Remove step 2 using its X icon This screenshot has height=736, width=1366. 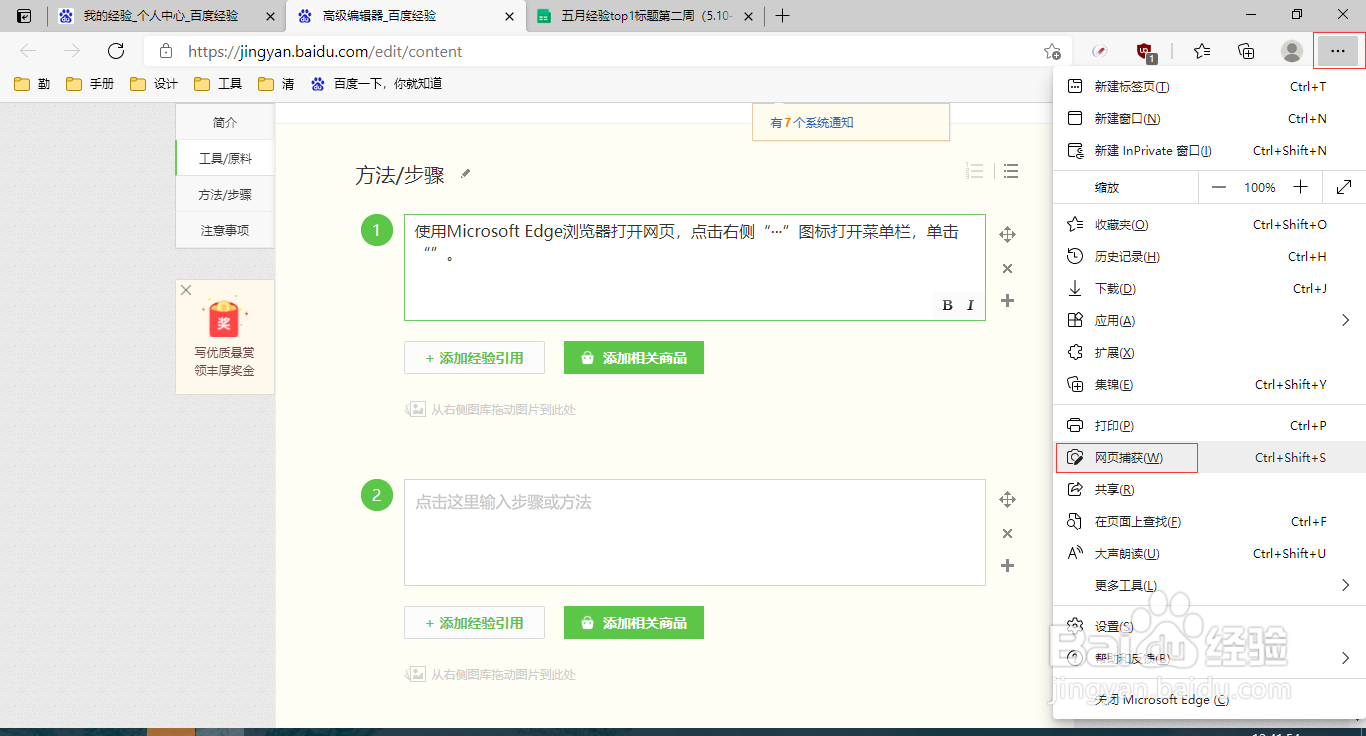click(1007, 533)
